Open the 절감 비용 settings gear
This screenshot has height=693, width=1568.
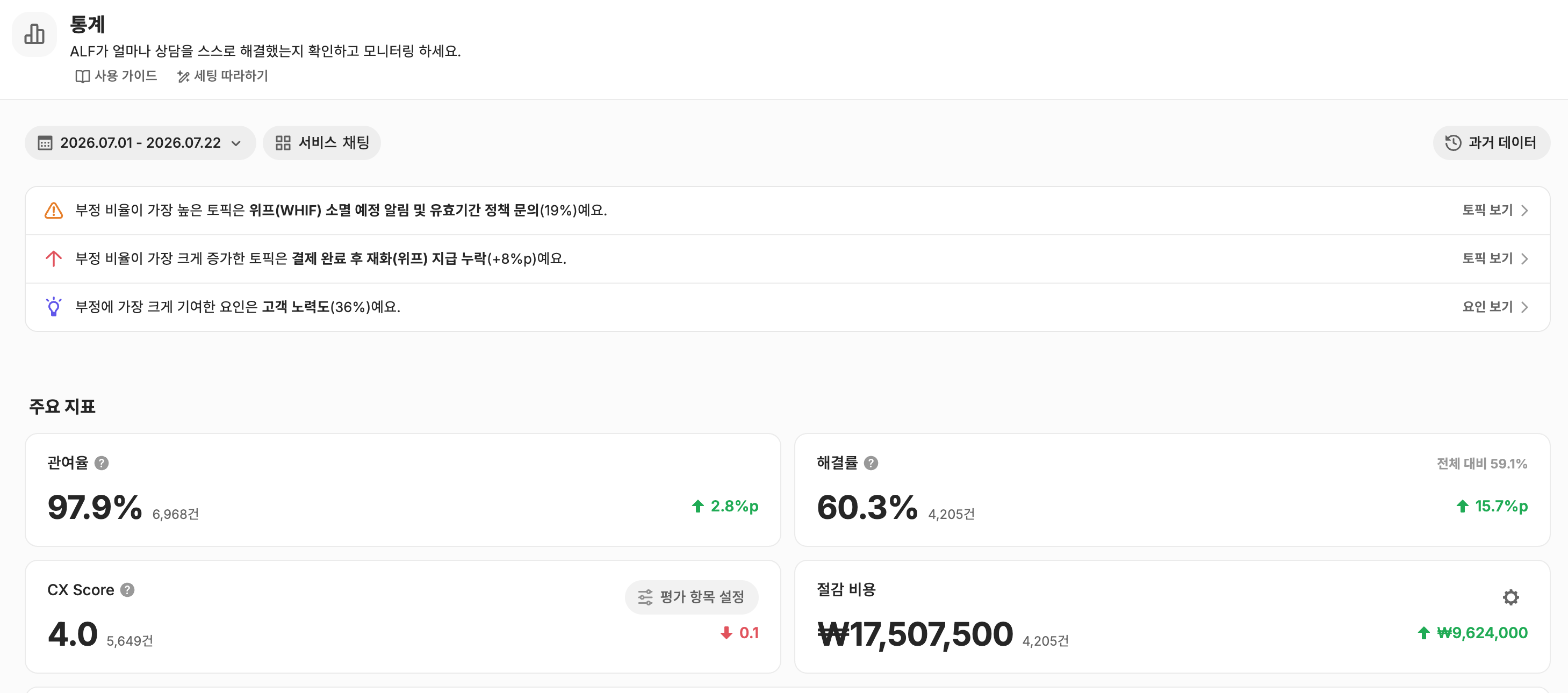(1510, 597)
